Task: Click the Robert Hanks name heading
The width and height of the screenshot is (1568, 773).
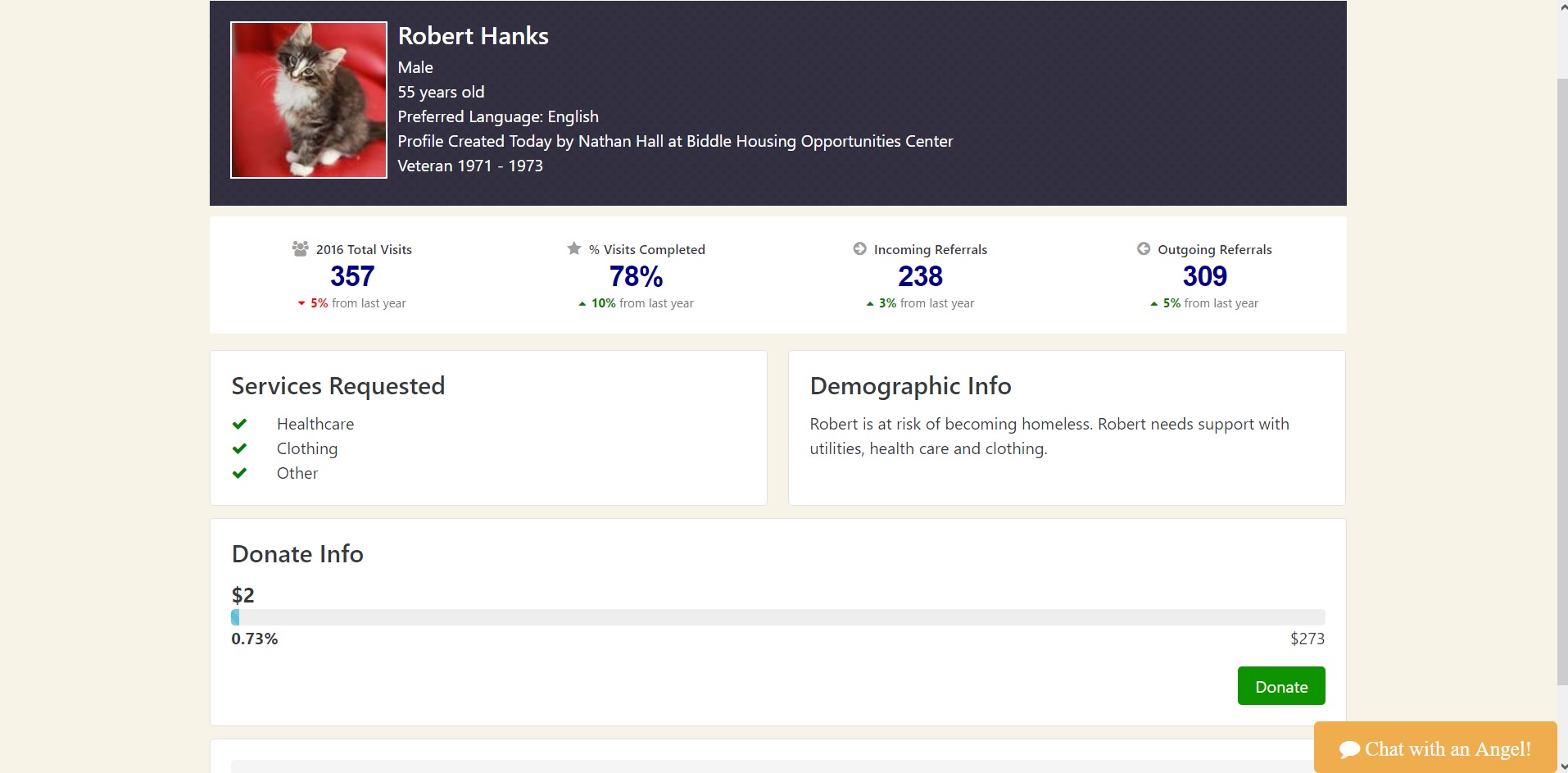Action: 473,36
